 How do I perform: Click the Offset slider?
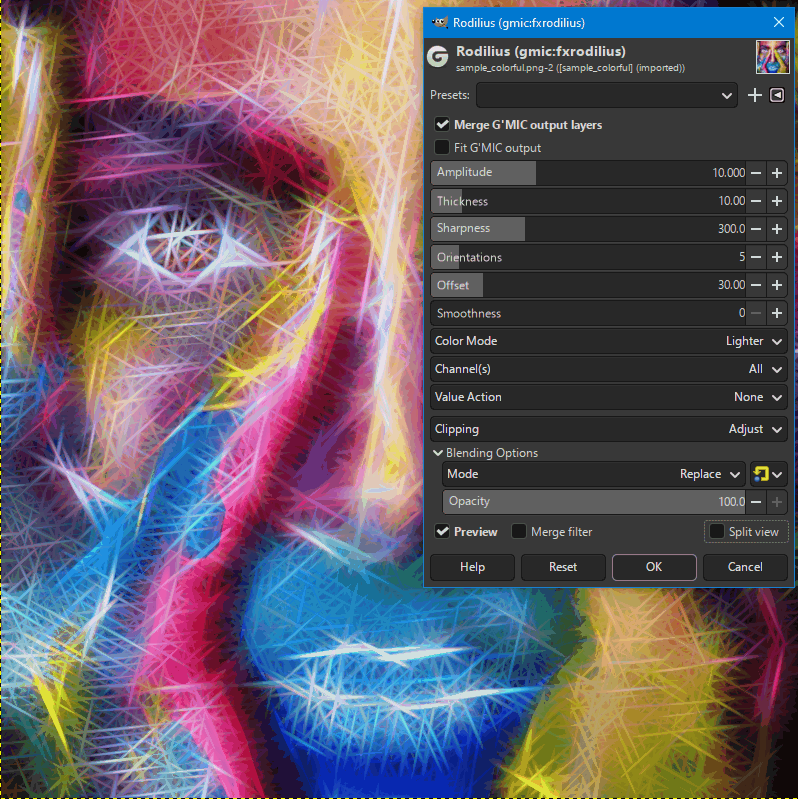click(588, 285)
